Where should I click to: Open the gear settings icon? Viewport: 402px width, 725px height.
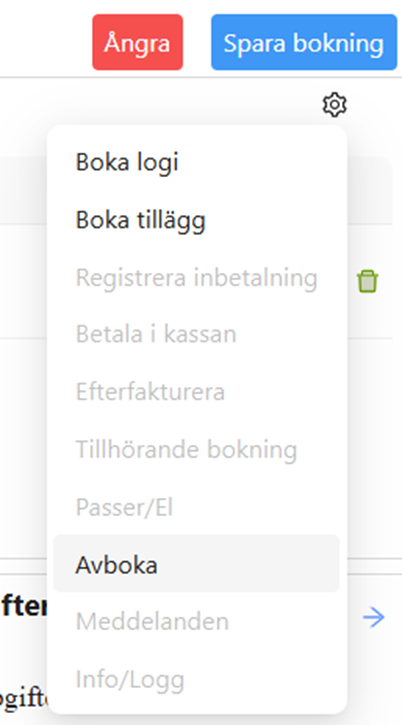pos(334,104)
